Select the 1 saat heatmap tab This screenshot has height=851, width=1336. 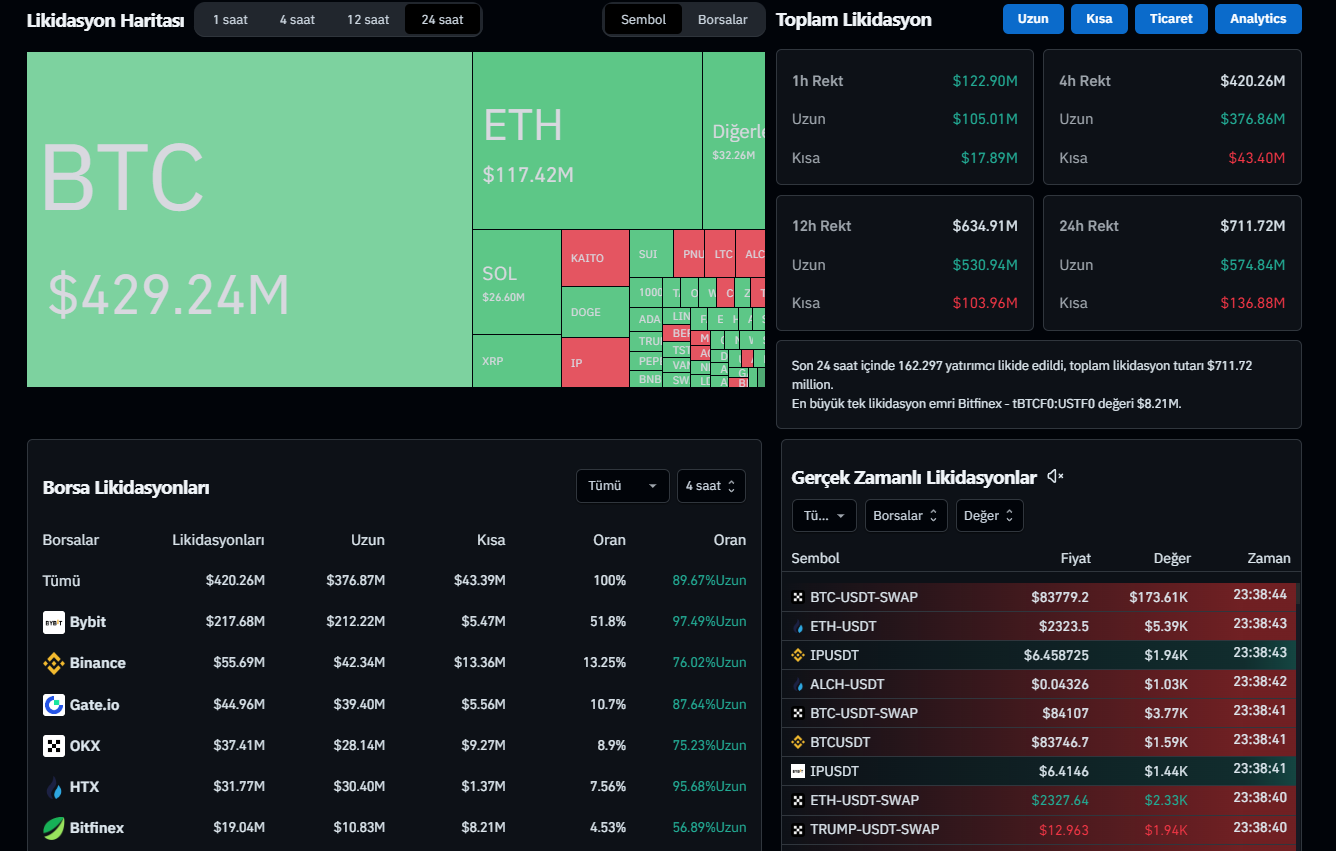230,19
